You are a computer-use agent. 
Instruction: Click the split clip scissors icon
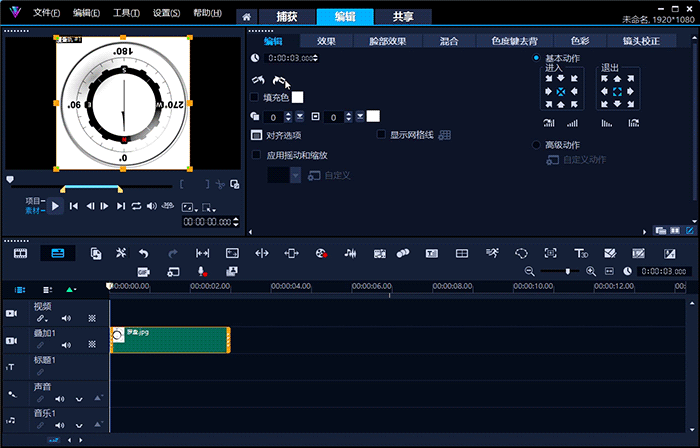pos(220,184)
